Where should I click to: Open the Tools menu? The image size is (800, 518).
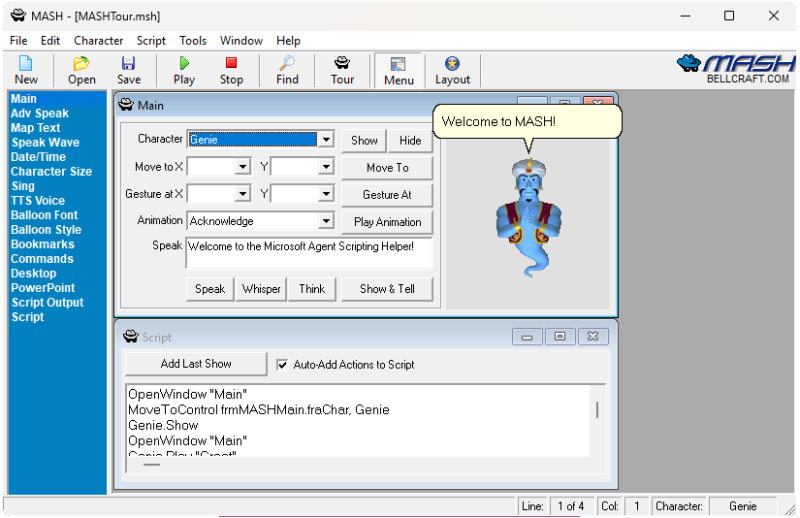click(193, 41)
